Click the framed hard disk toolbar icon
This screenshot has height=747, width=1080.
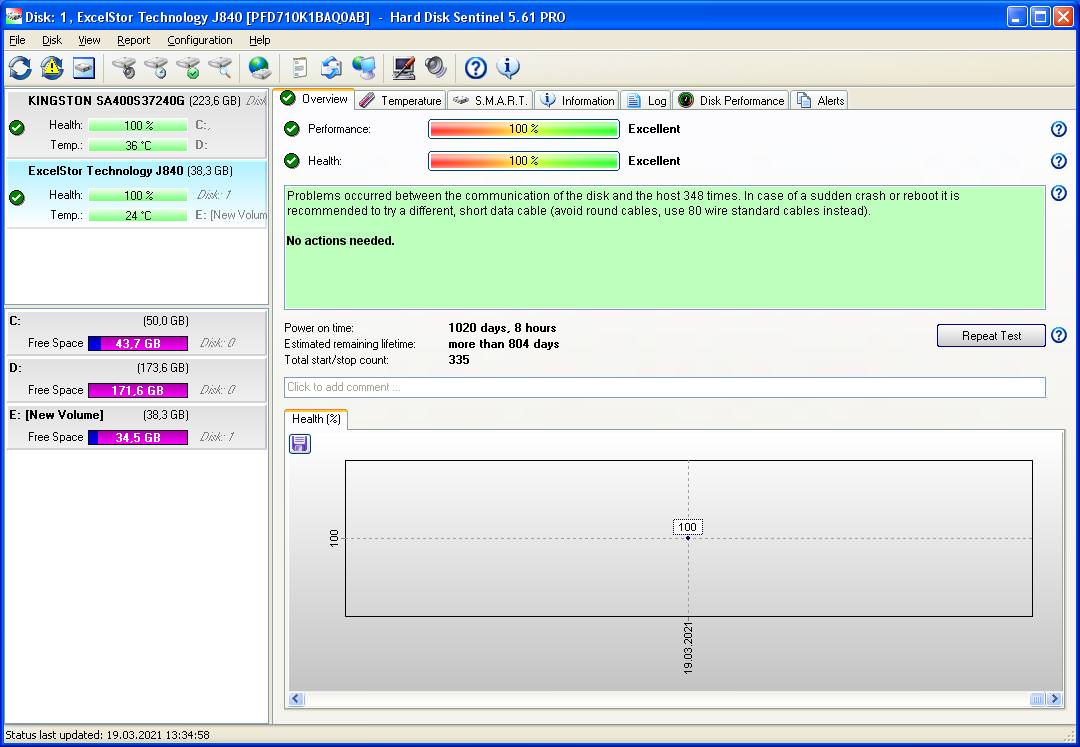pyautogui.click(x=84, y=67)
